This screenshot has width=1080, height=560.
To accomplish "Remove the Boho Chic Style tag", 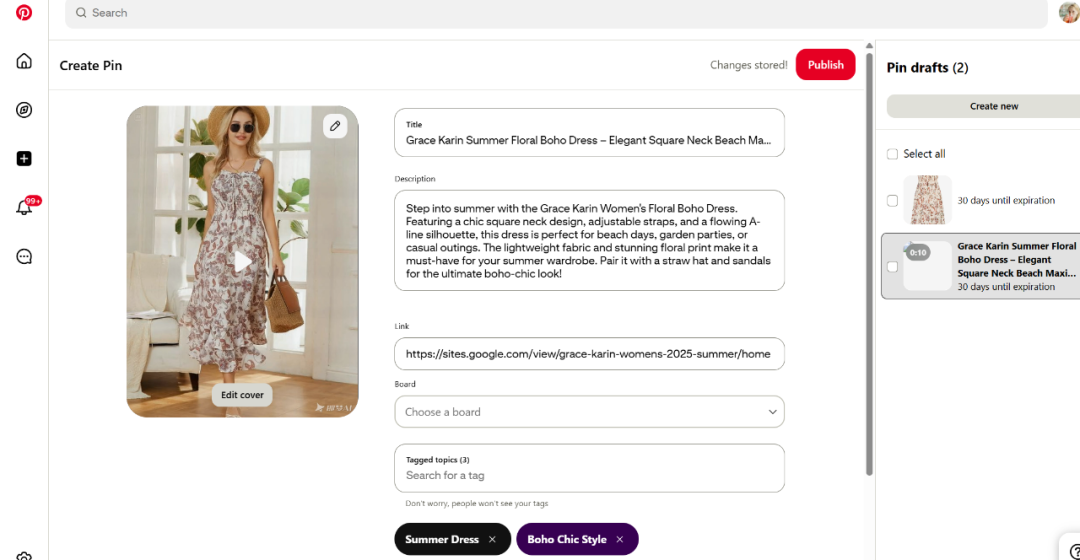I will tap(620, 539).
